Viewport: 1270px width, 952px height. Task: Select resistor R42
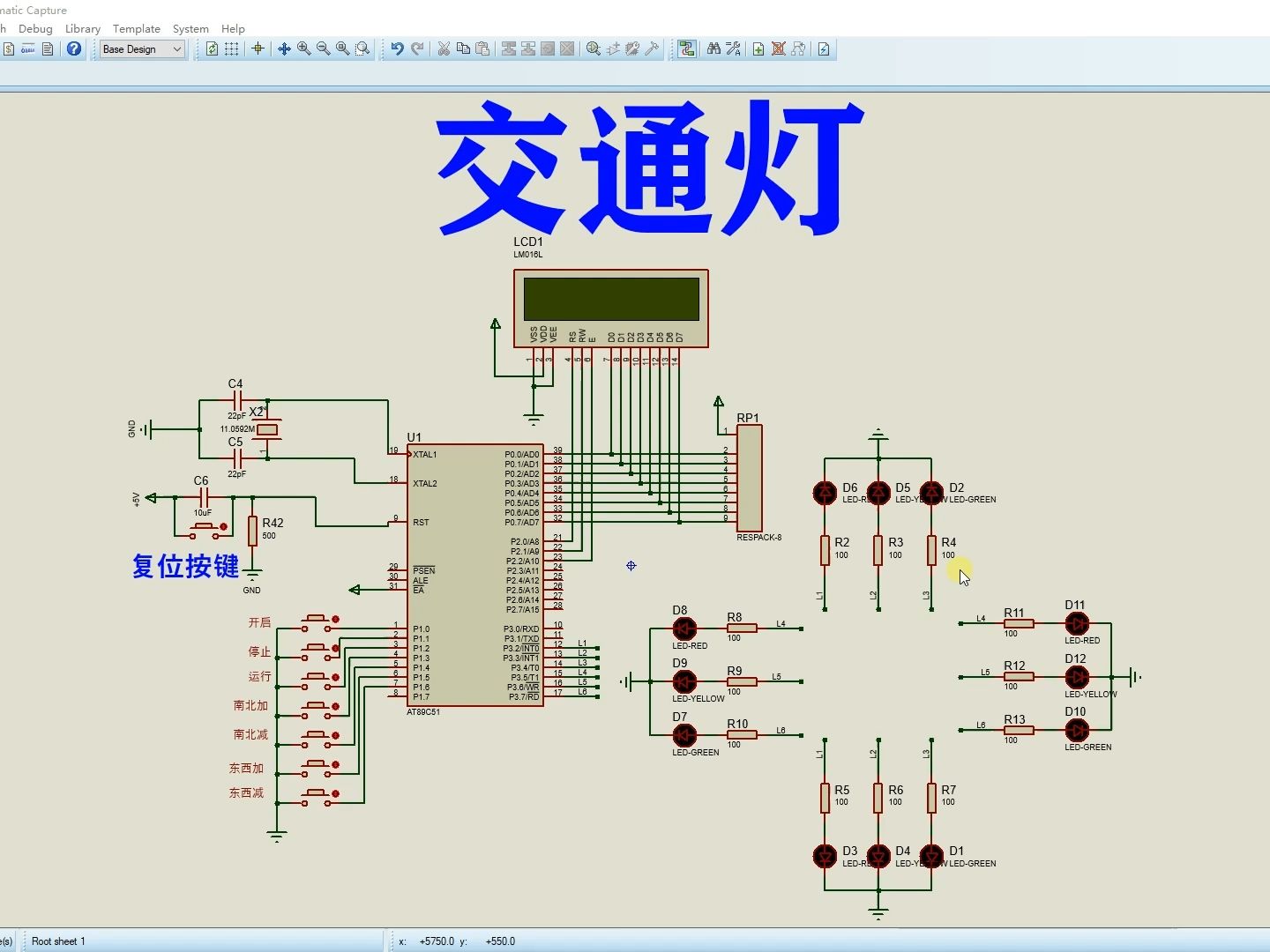point(253,531)
